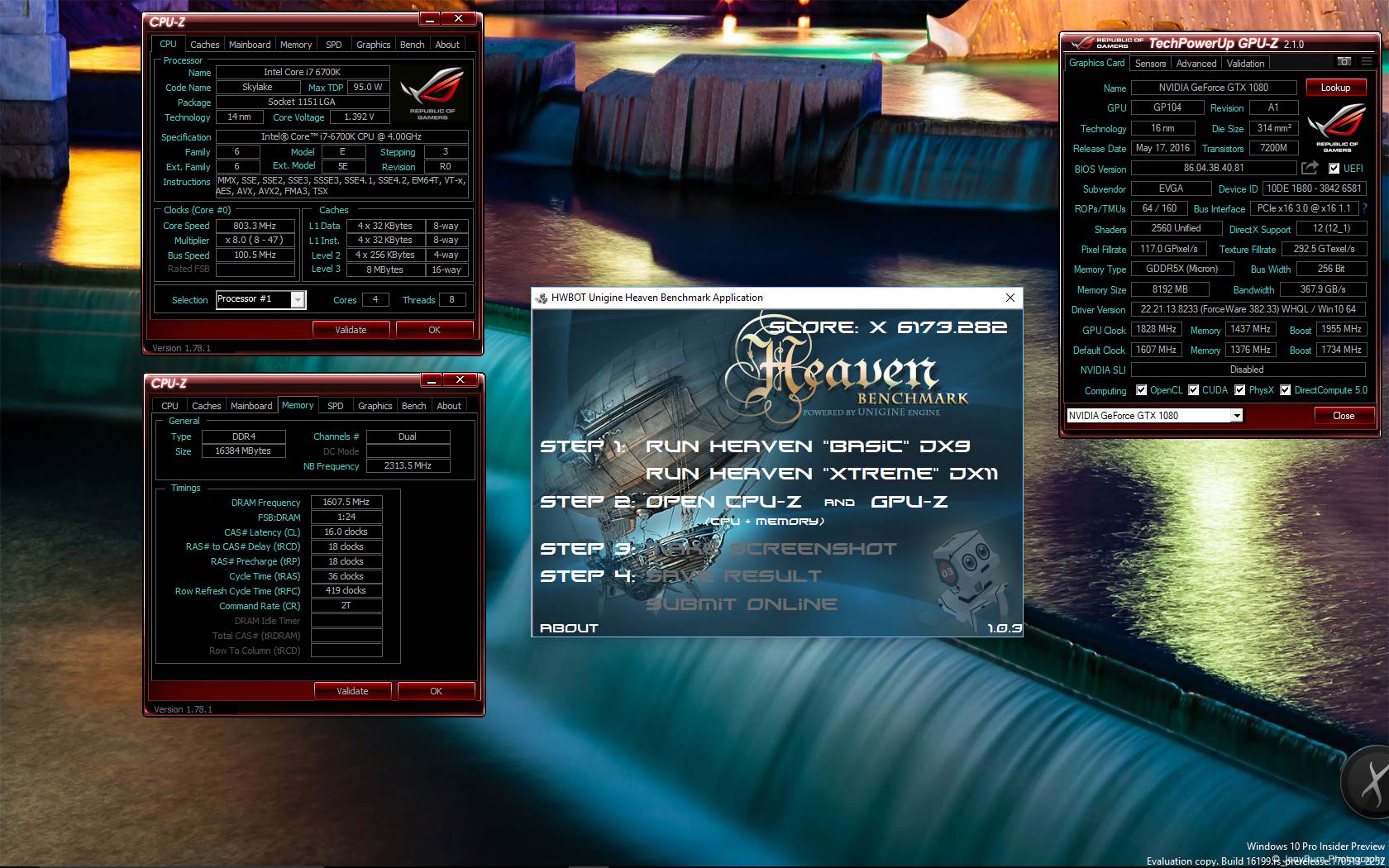Click the BIOS Version field 86.04.3B.40.81

pos(1213,168)
